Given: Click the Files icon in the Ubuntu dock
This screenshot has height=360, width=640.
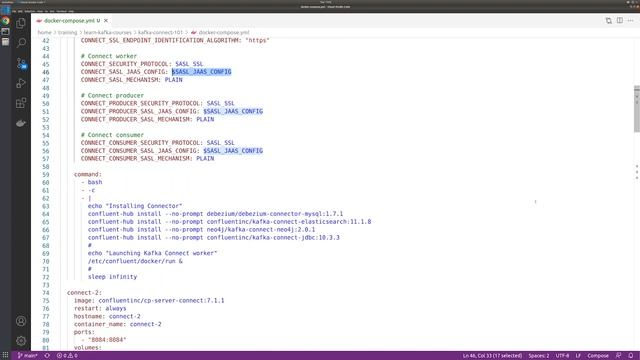Looking at the screenshot, I should (5, 42).
